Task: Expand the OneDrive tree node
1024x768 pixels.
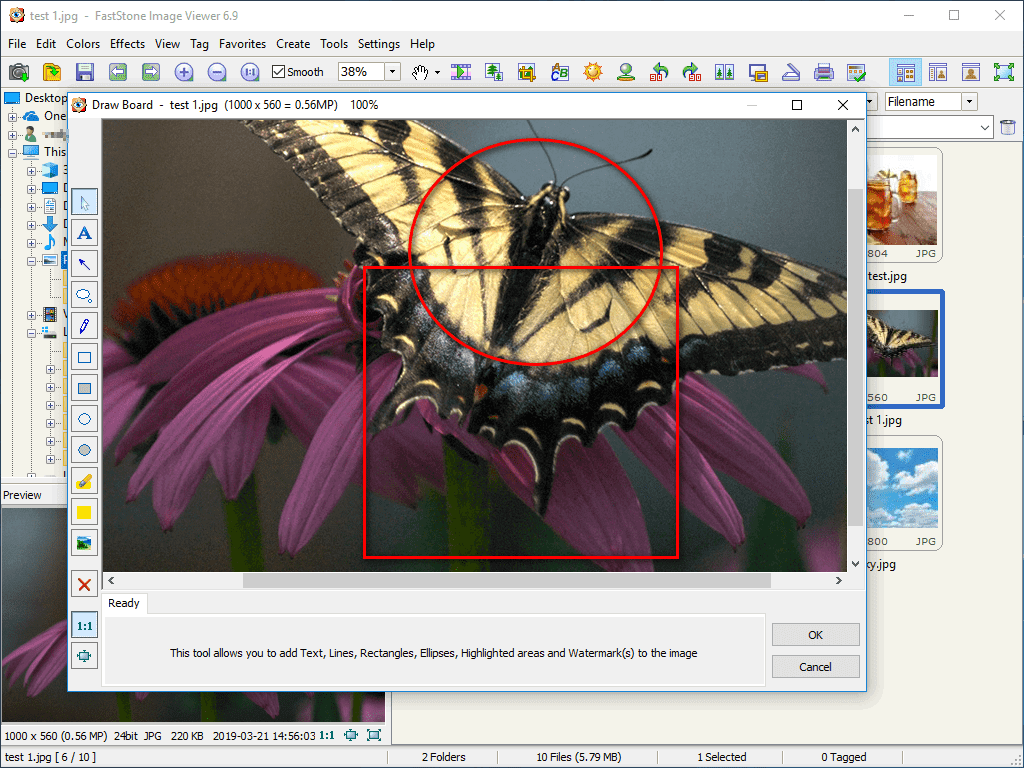Action: click(x=12, y=117)
